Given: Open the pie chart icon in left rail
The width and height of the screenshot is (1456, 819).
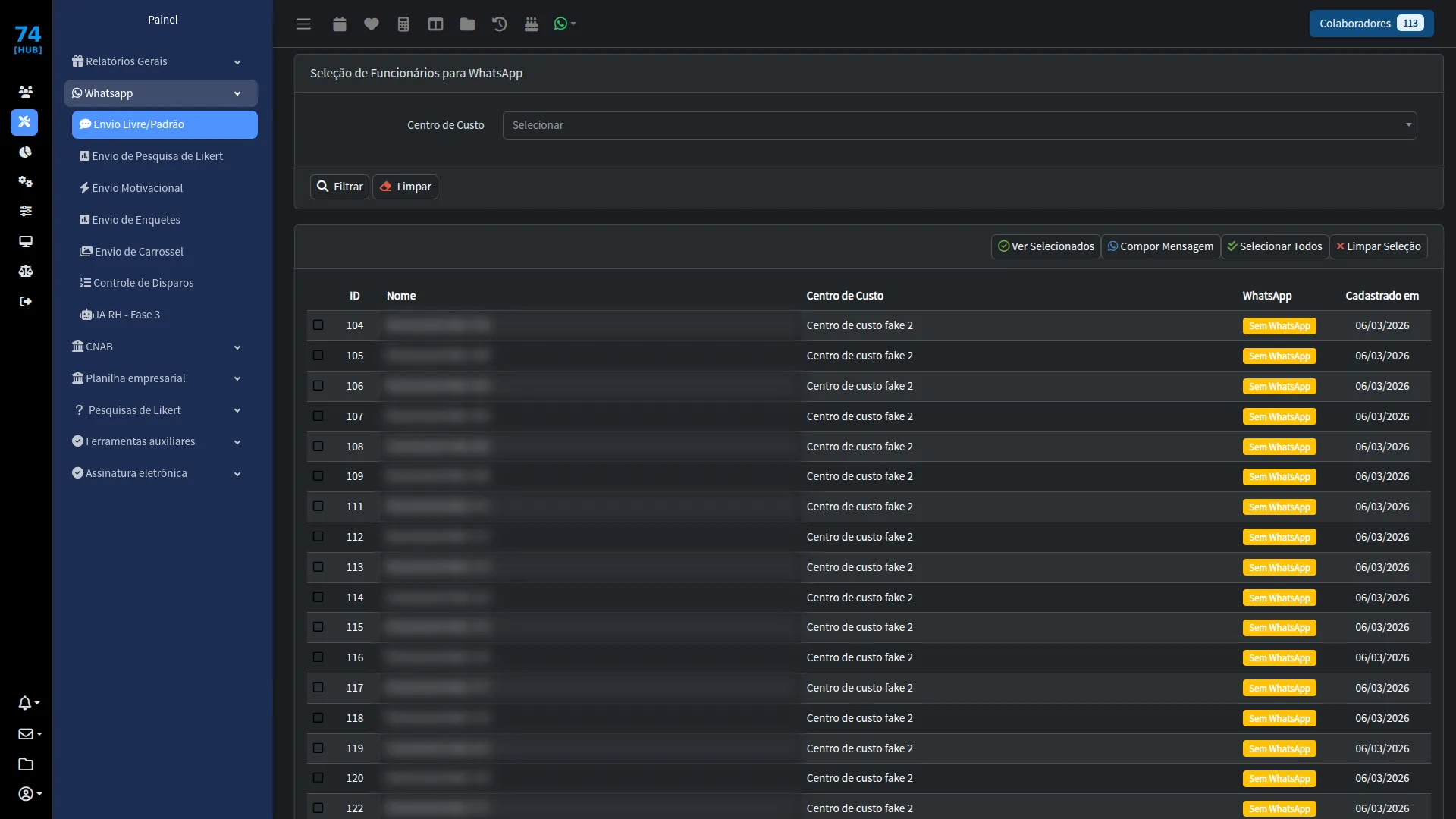Looking at the screenshot, I should [25, 152].
